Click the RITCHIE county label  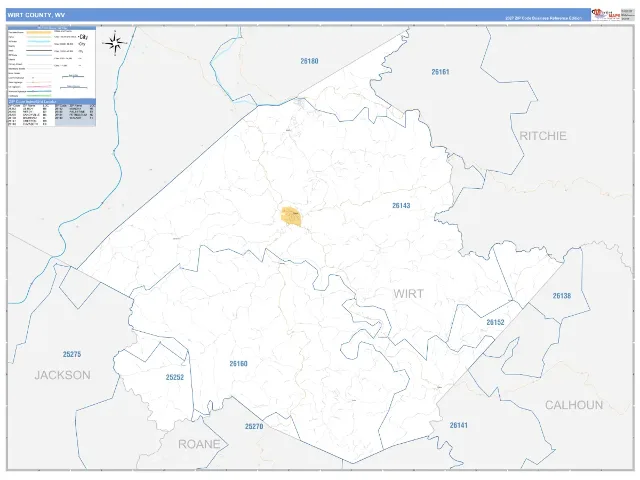(543, 136)
